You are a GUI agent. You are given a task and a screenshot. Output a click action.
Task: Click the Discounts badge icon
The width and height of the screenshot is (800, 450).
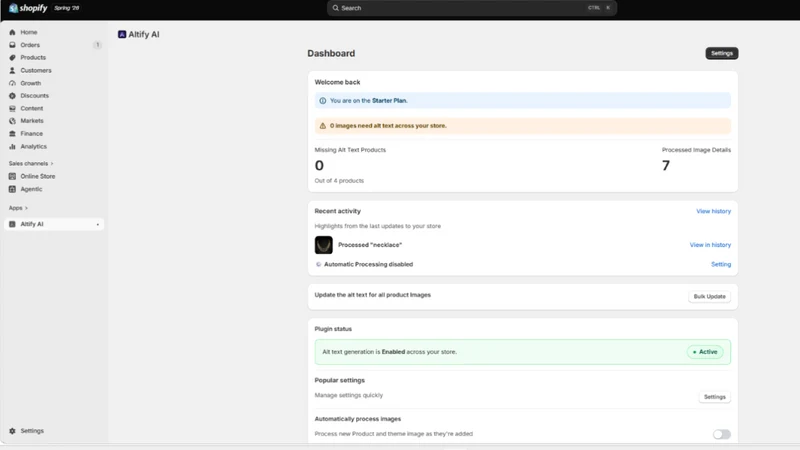coord(12,96)
